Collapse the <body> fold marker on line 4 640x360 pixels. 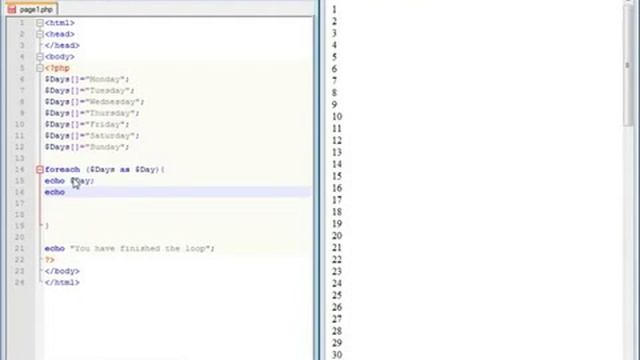40,57
